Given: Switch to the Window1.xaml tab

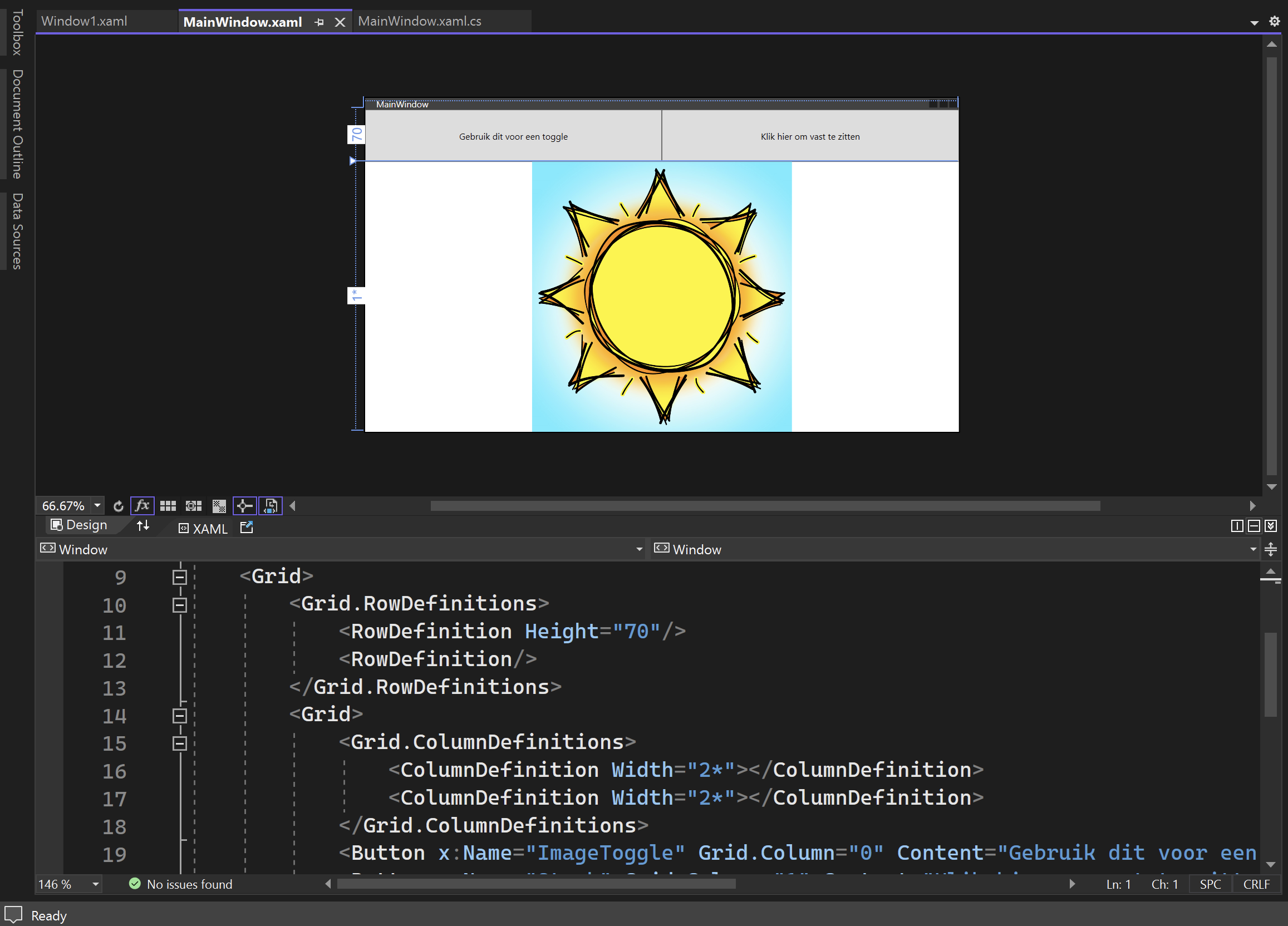Looking at the screenshot, I should 85,21.
